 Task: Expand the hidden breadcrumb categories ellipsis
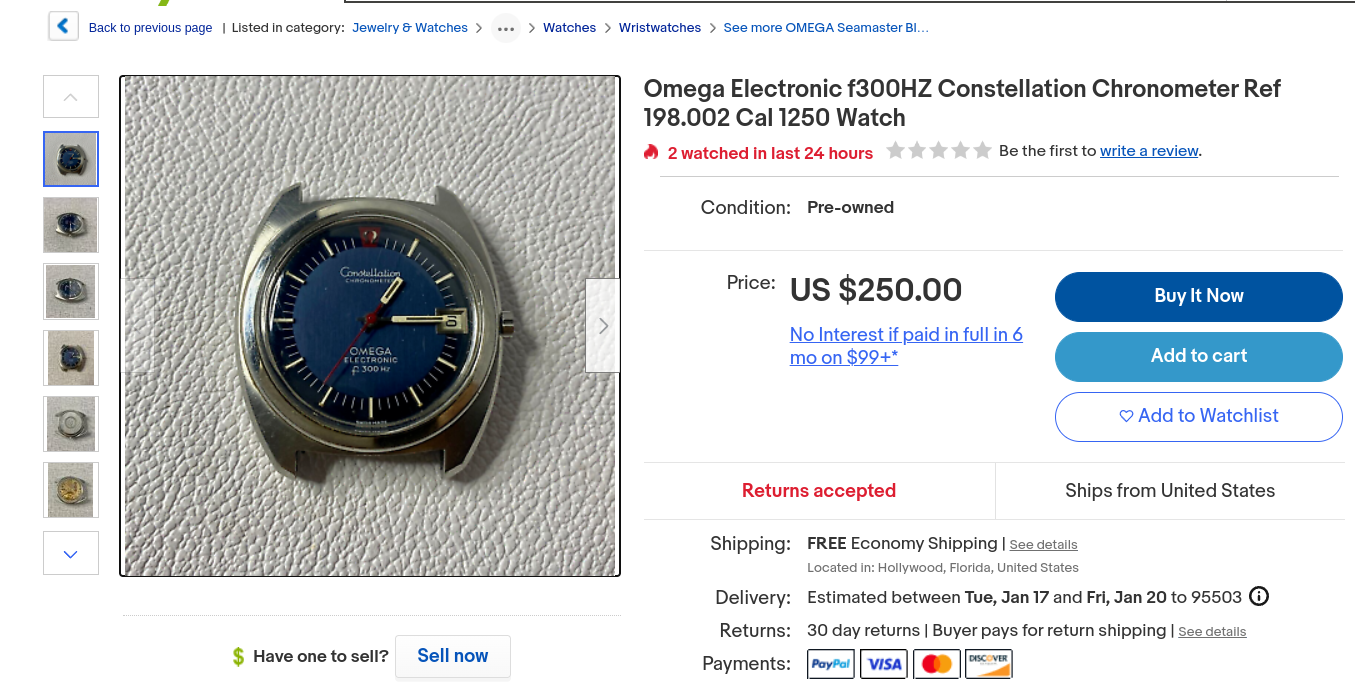click(x=506, y=28)
